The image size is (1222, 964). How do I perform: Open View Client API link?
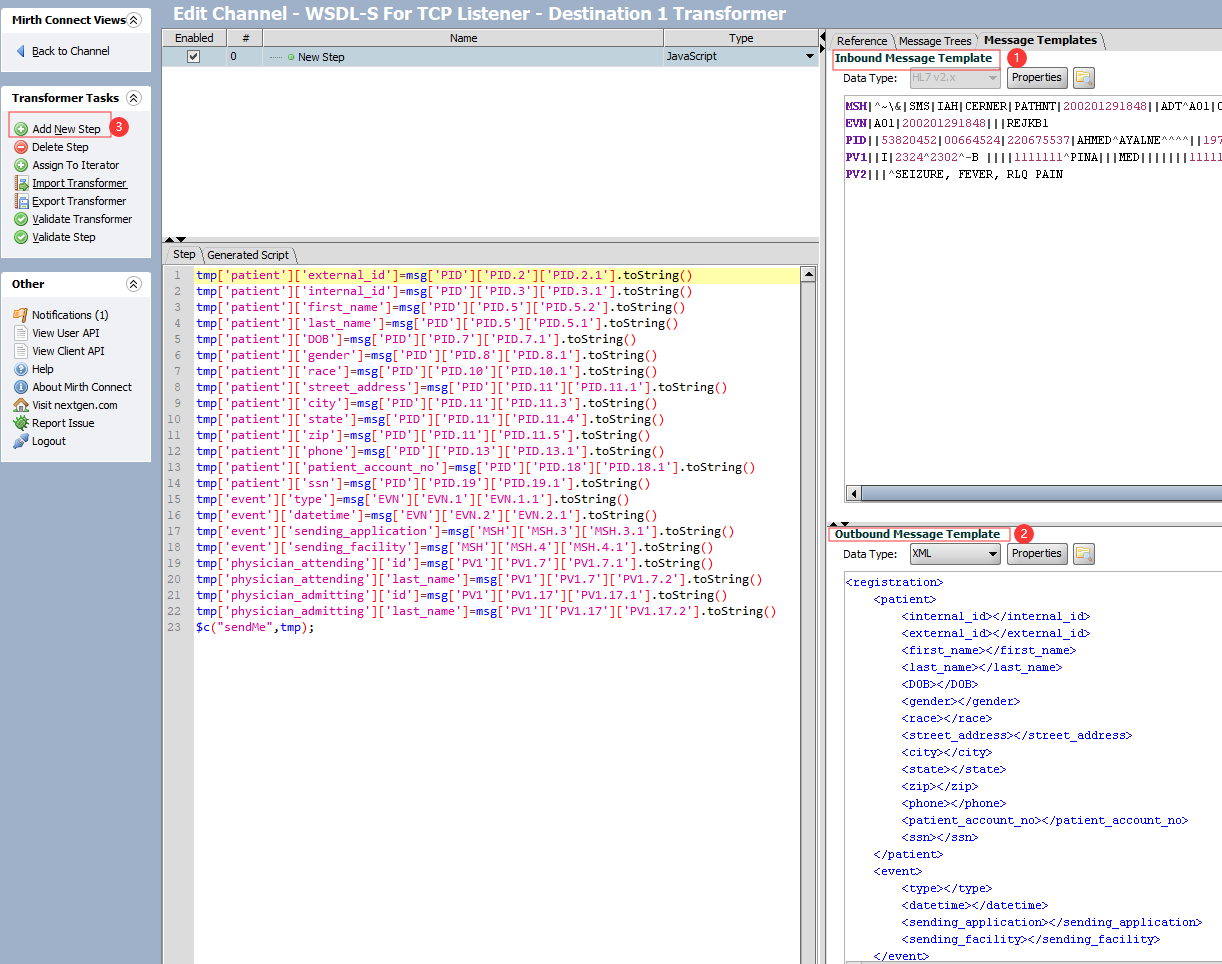click(x=68, y=351)
